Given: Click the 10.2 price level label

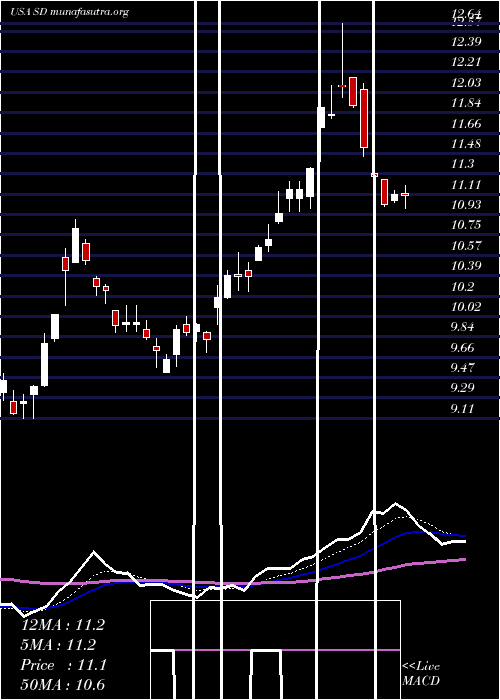Looking at the screenshot, I should pyautogui.click(x=462, y=287).
